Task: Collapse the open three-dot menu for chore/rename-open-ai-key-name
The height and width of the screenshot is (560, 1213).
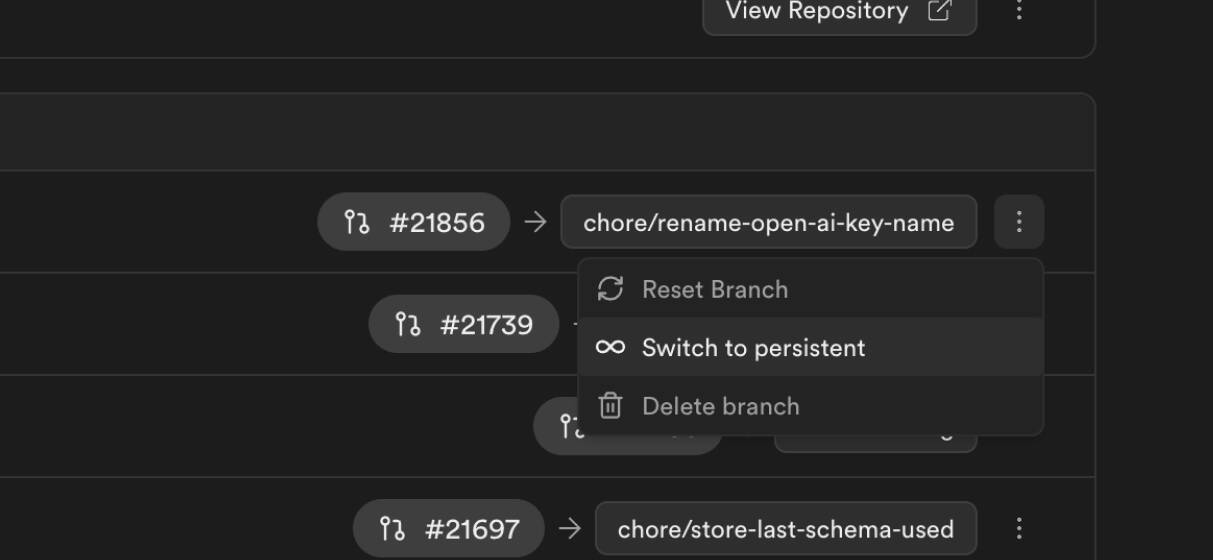Action: [x=1019, y=222]
